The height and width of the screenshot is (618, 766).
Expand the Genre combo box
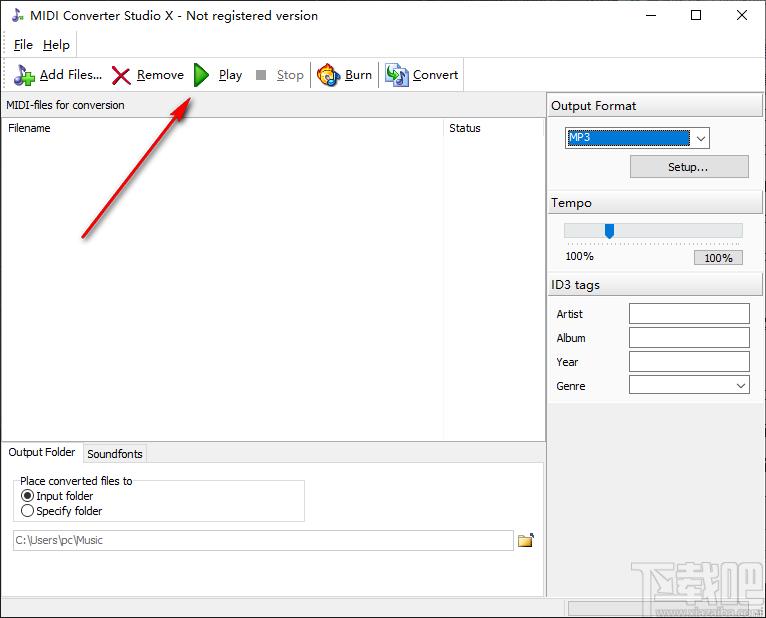click(741, 385)
